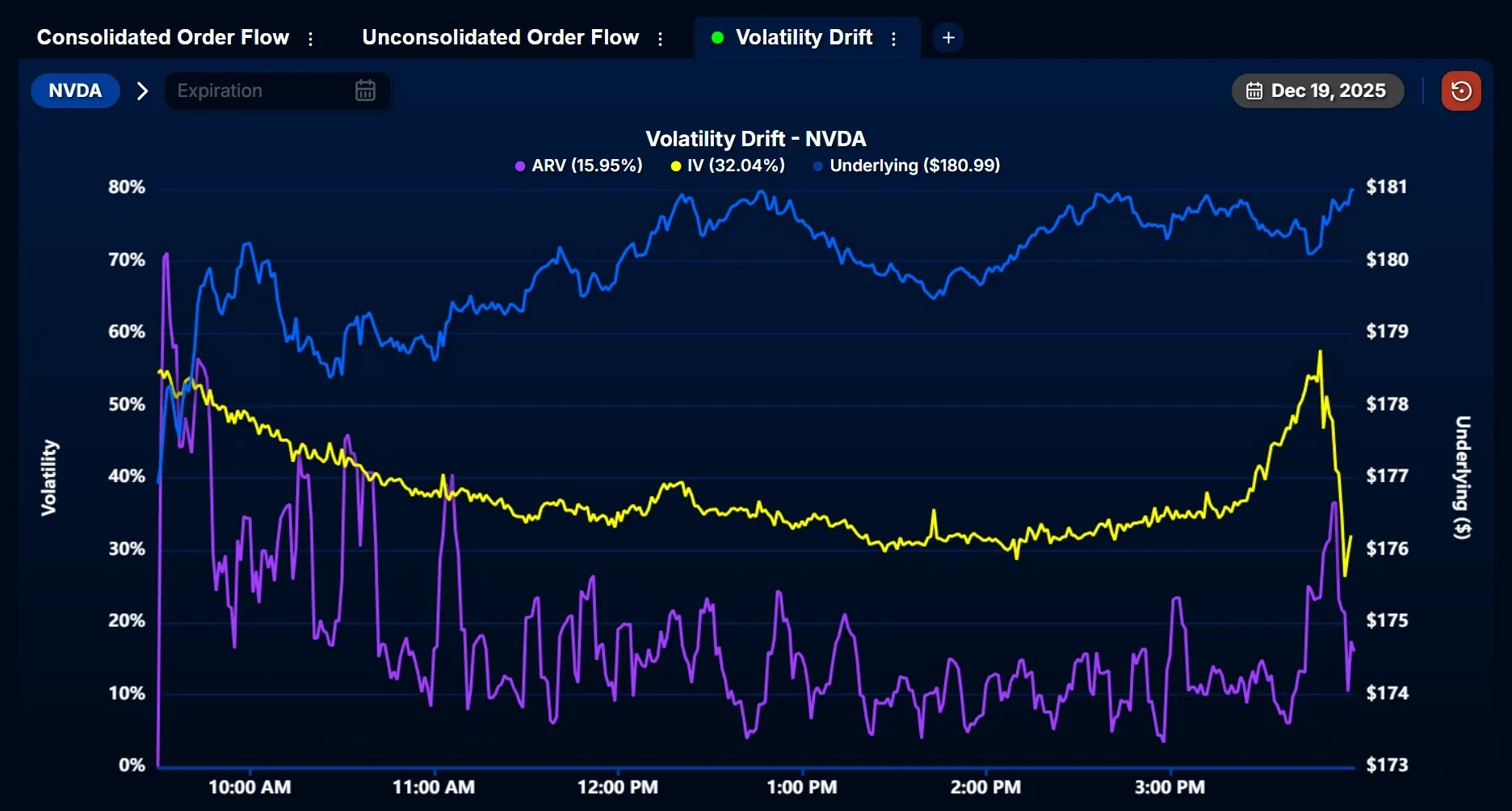Click the Volatility Drift - NVDA chart title

point(755,139)
